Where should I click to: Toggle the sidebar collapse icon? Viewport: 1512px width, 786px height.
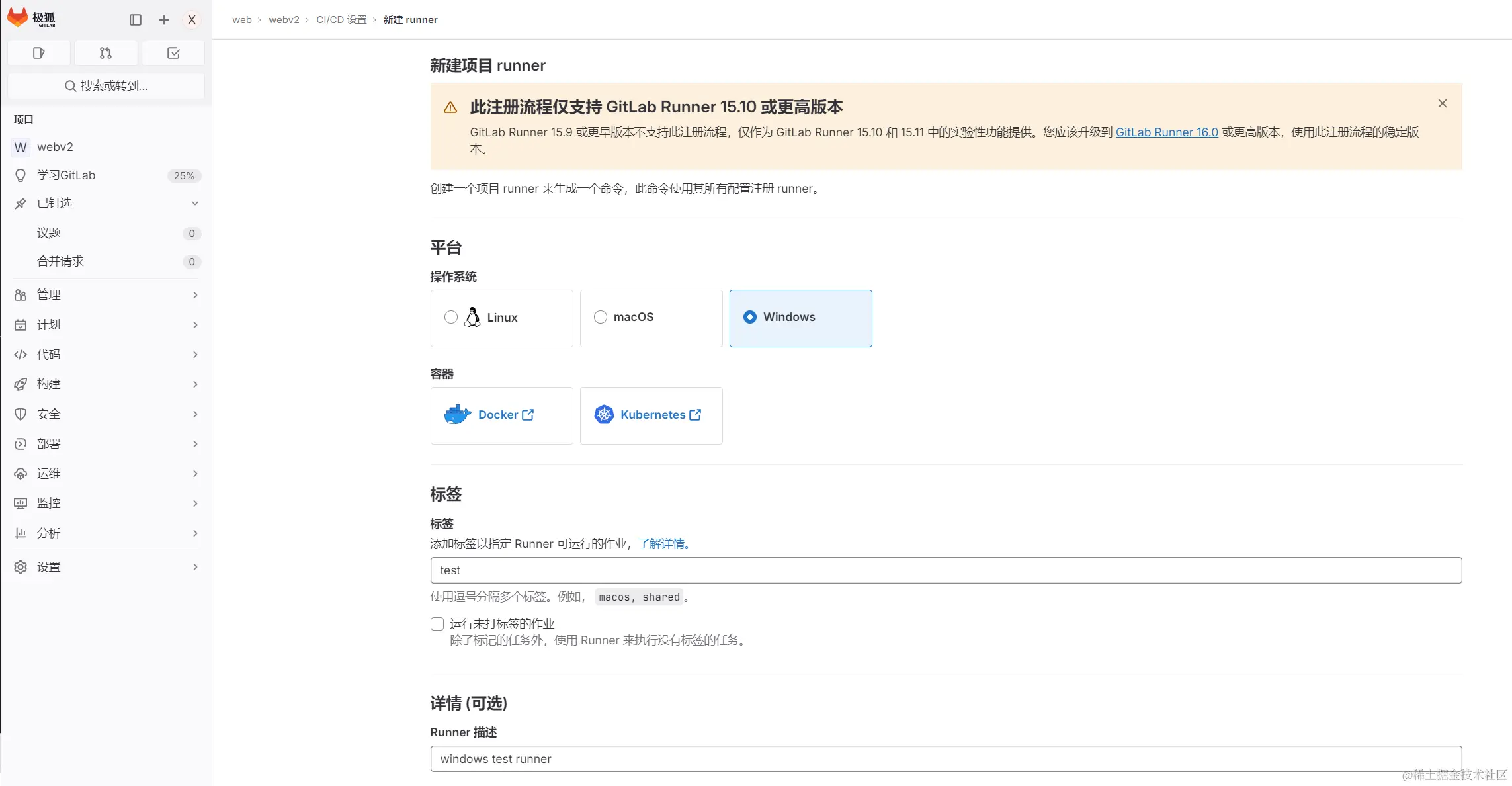[x=136, y=20]
